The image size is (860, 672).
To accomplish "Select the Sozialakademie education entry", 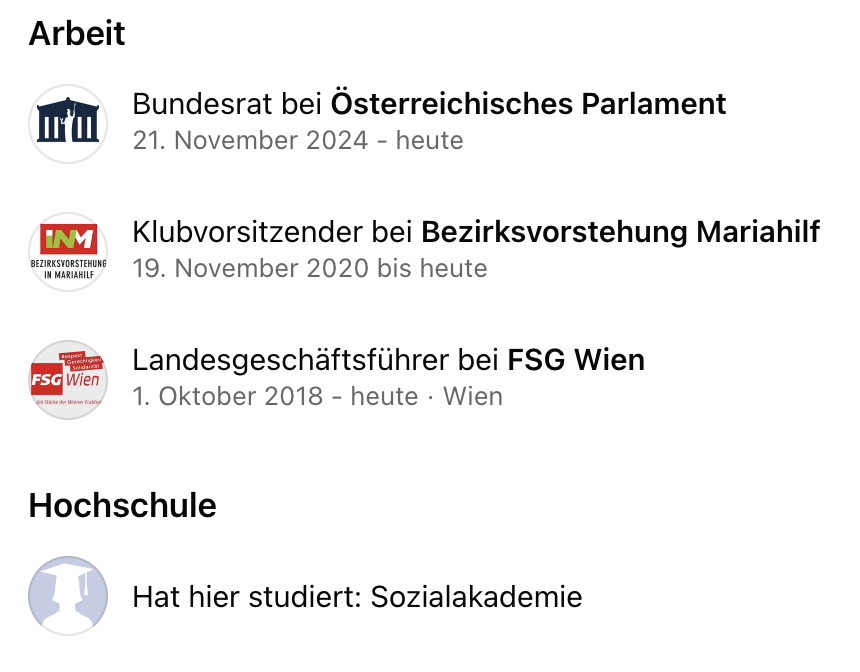I will (305, 596).
